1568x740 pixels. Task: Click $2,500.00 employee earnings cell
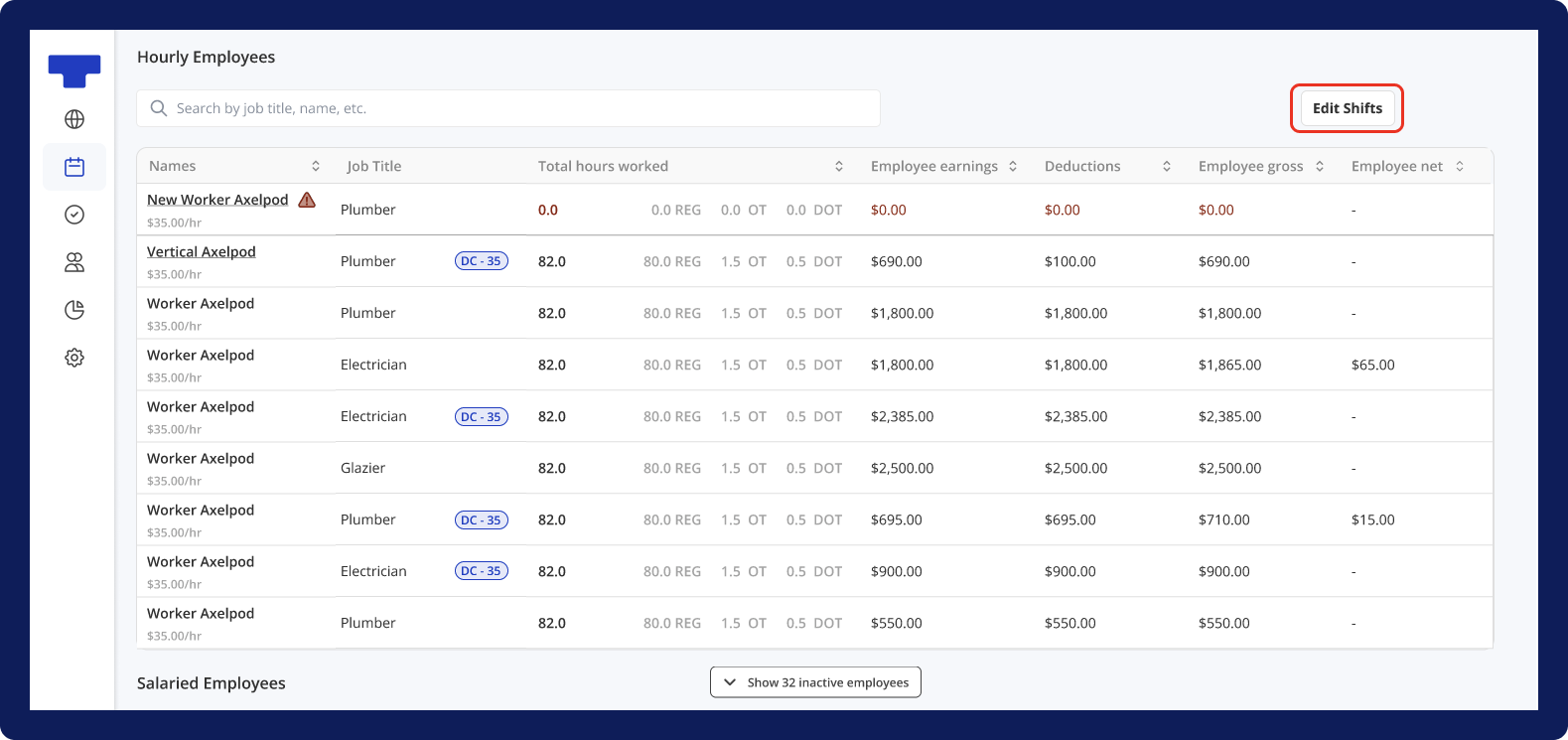pyautogui.click(x=903, y=468)
